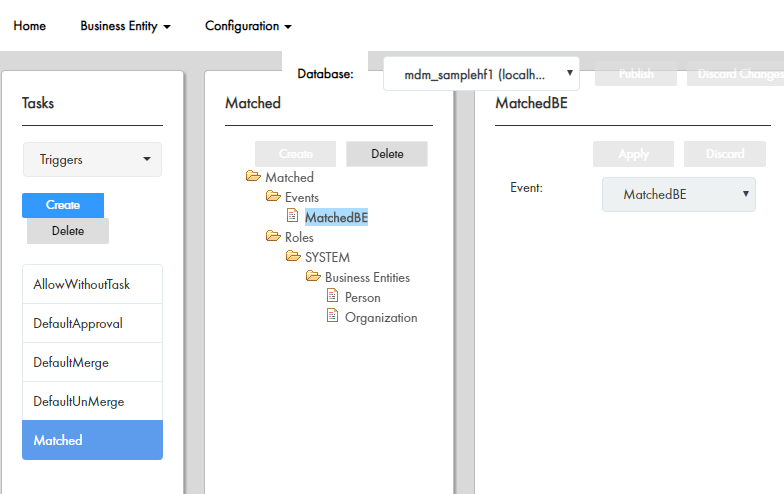Open the Triggers dropdown in Tasks

pos(92,160)
